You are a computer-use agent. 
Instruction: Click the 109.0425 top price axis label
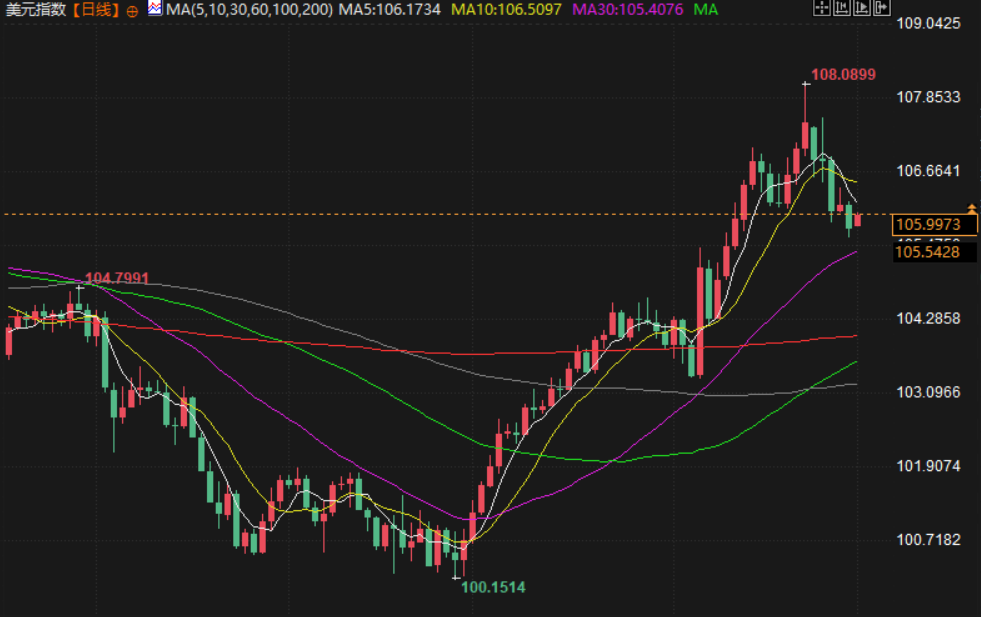(x=928, y=23)
